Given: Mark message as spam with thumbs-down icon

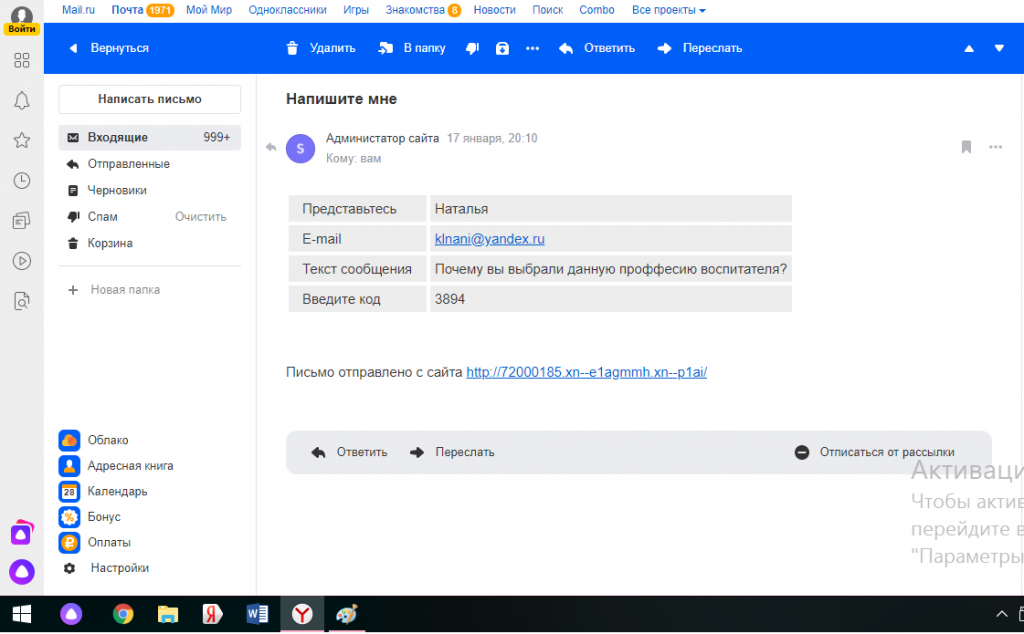Looking at the screenshot, I should (473, 48).
